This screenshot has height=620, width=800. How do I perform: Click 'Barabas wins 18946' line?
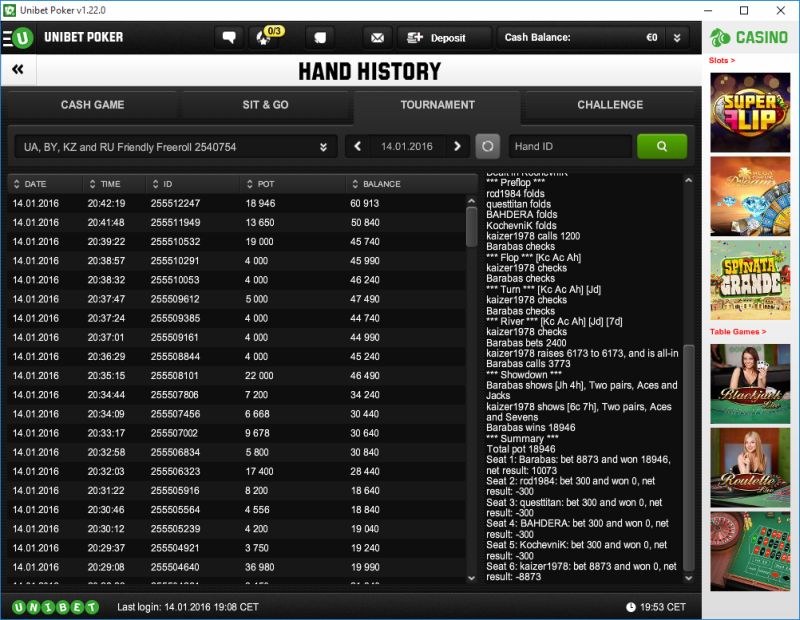coord(531,428)
